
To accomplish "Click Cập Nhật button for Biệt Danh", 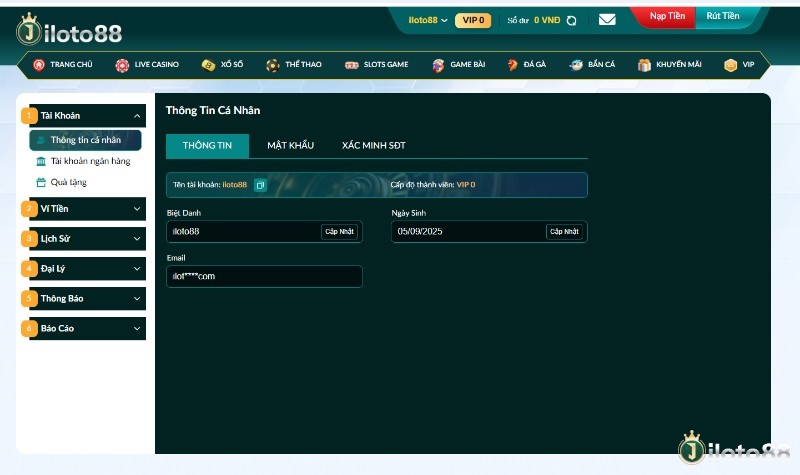I will 339,232.
